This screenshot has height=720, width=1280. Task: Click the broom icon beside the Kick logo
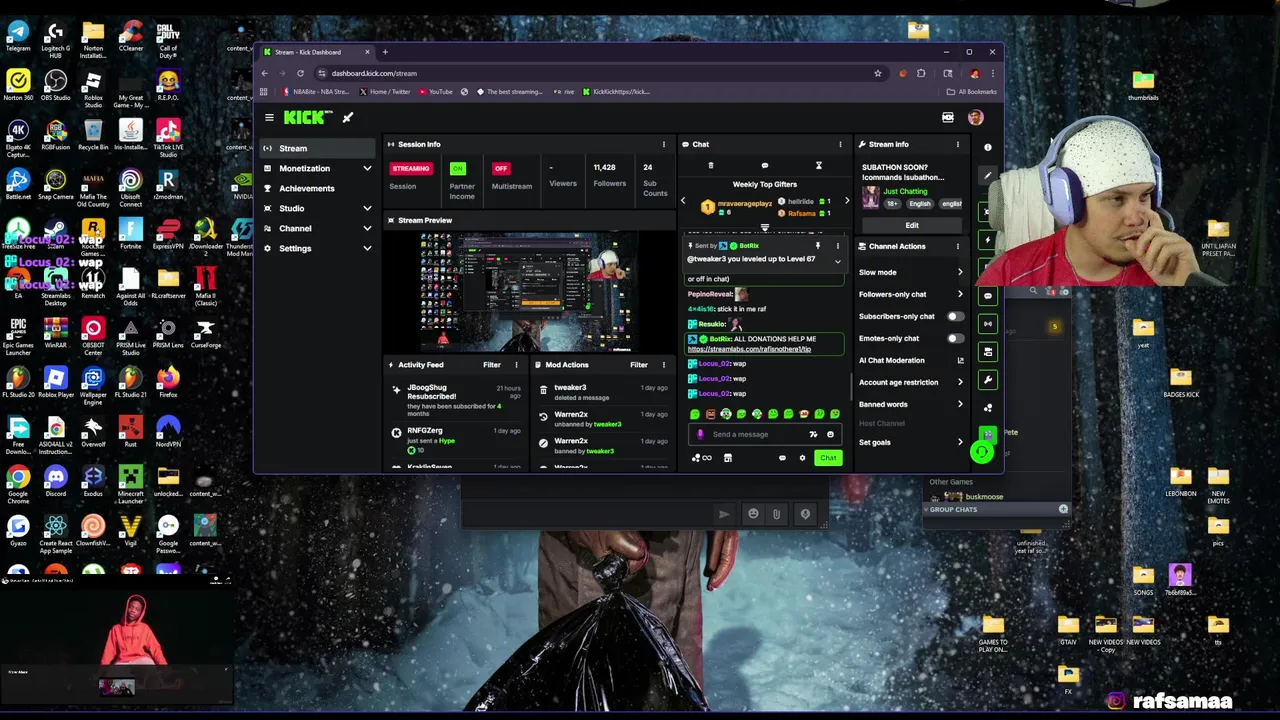pos(348,118)
